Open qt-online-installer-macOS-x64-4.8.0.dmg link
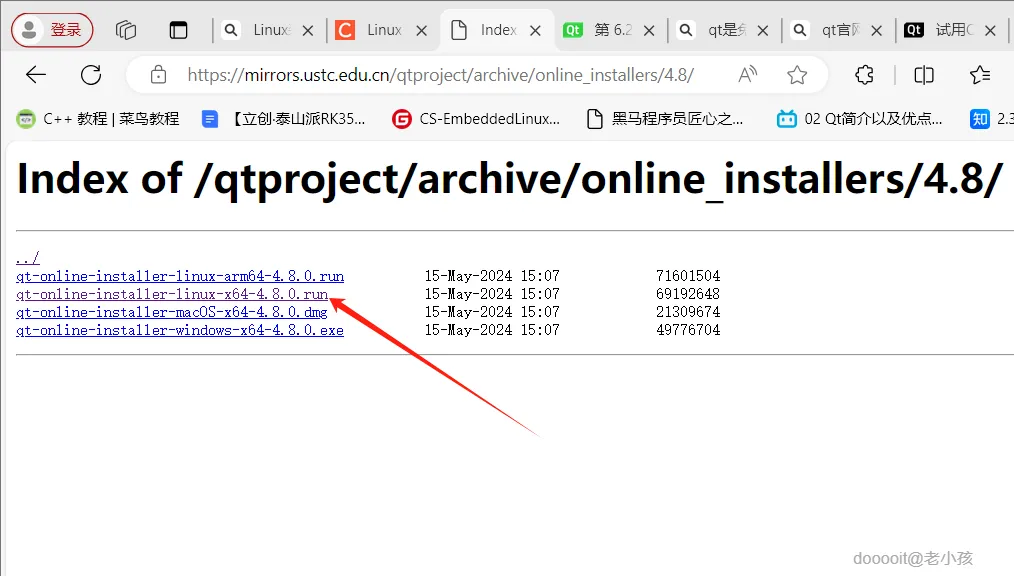 172,312
